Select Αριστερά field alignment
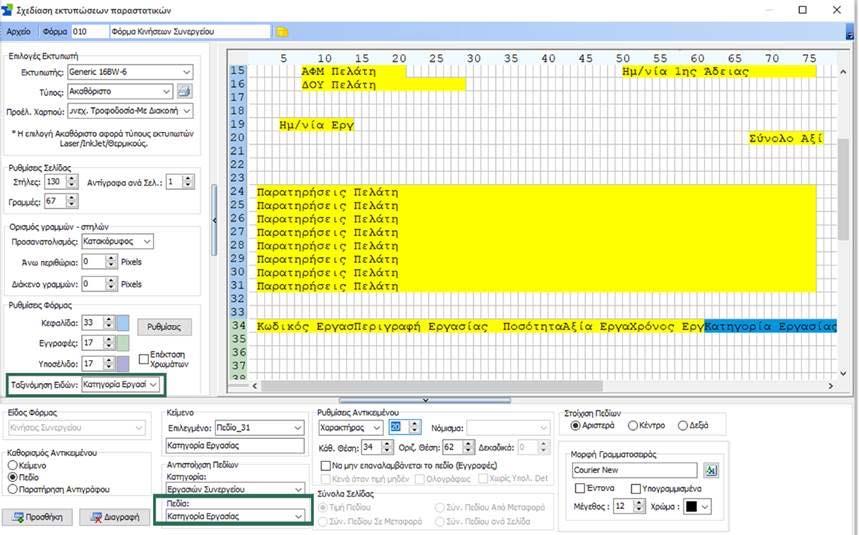The image size is (859, 535). [575, 425]
